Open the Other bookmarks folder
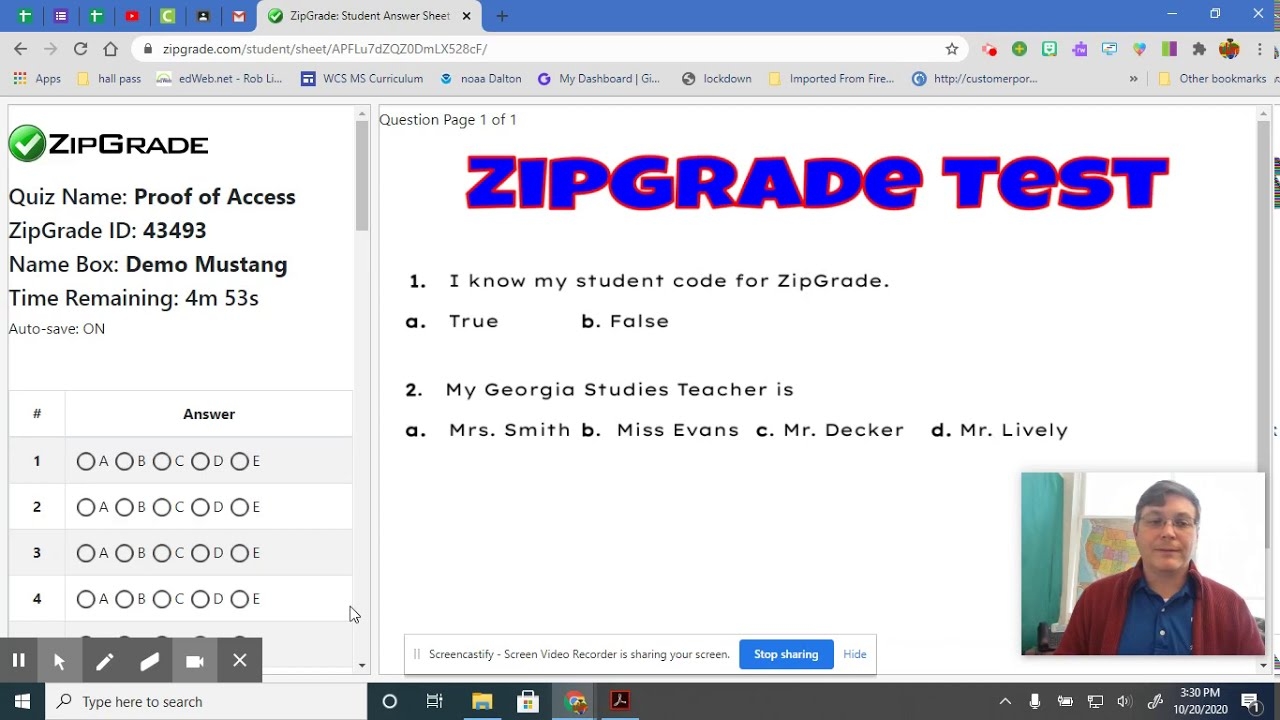The height and width of the screenshot is (720, 1280). tap(1212, 78)
